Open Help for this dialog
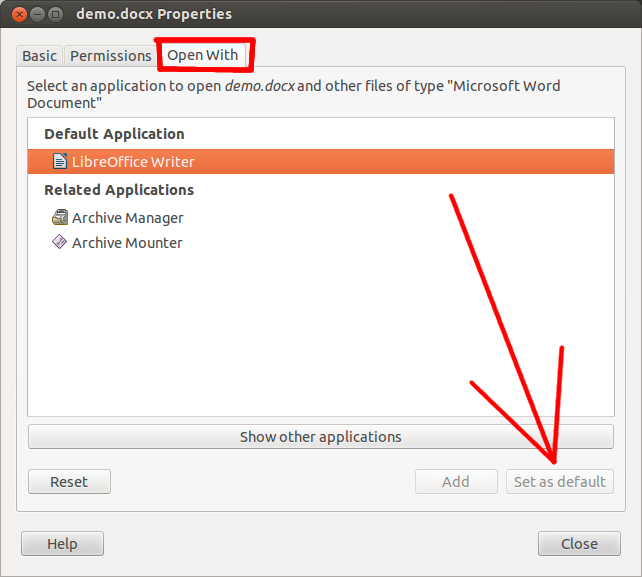 [62, 543]
